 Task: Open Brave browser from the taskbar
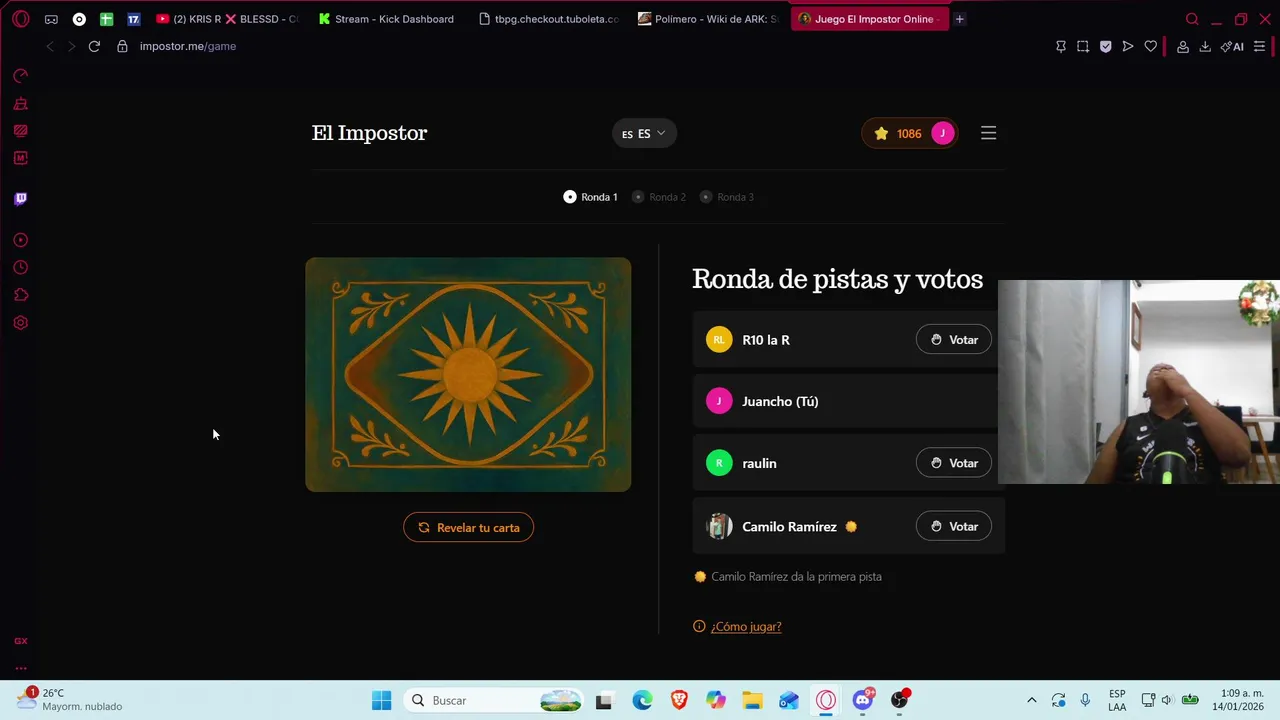coord(679,700)
